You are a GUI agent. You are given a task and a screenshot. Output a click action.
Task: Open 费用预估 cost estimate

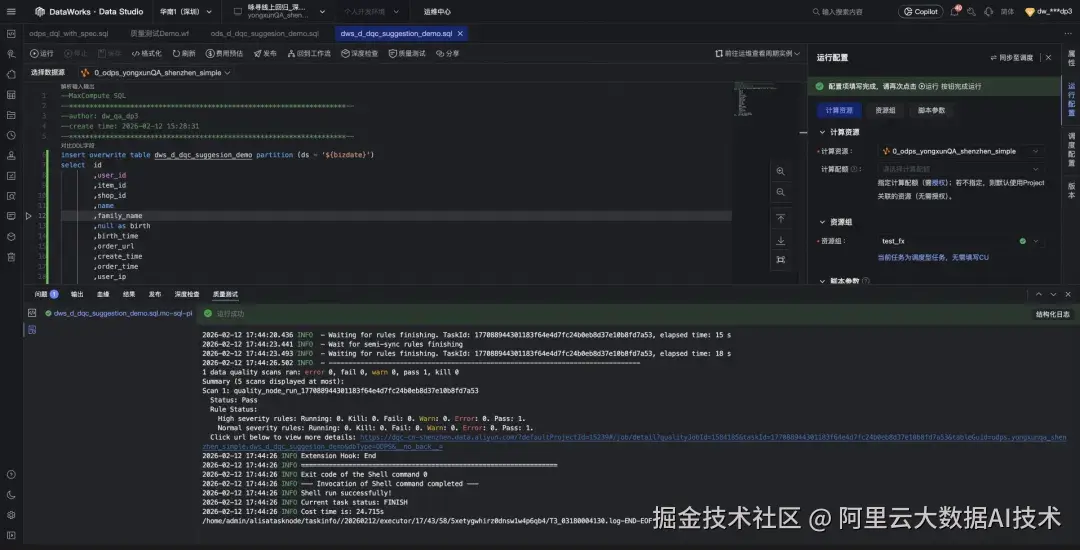[225, 53]
